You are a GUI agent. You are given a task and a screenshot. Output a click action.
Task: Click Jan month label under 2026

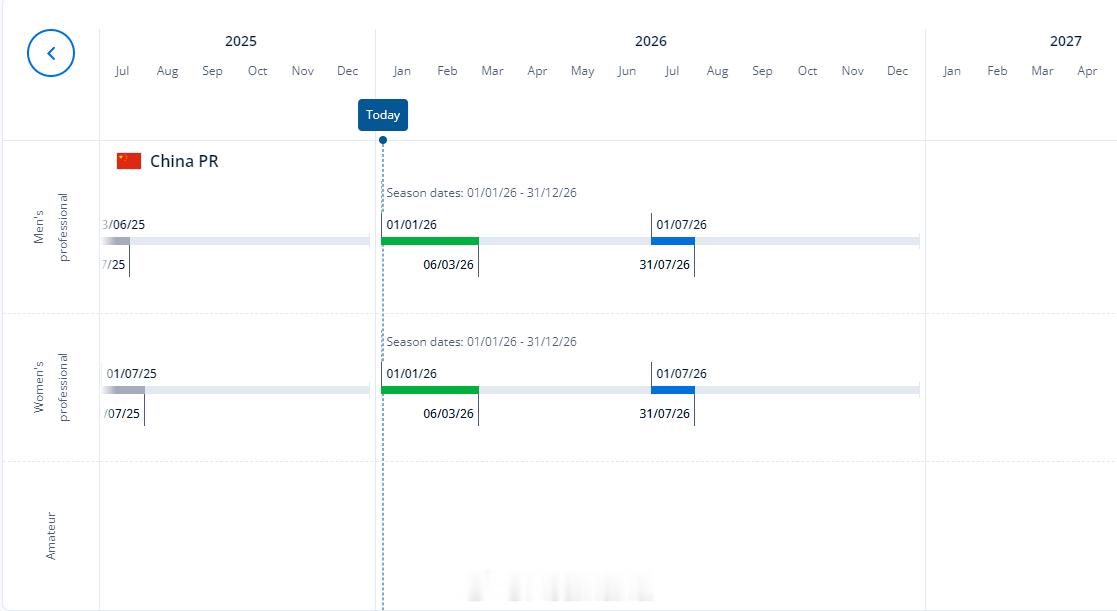(402, 70)
